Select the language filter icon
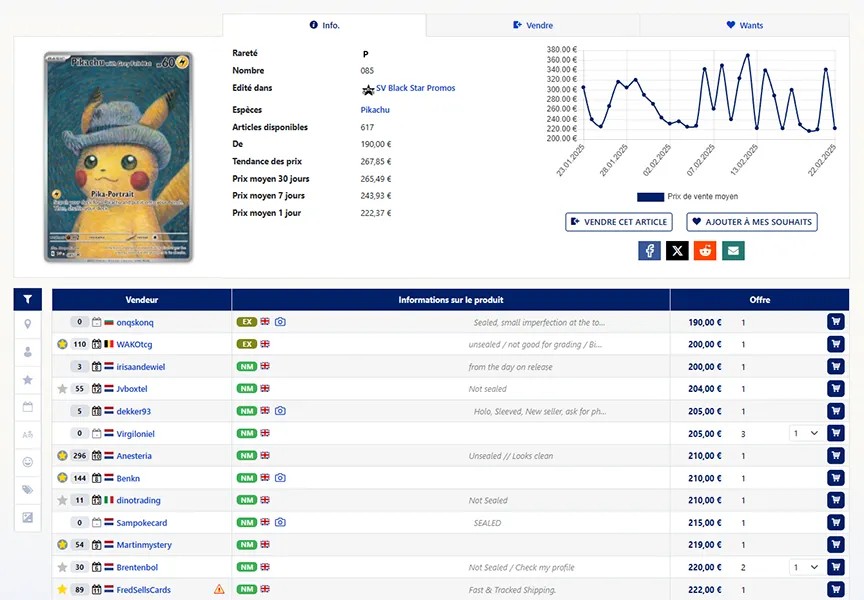This screenshot has width=864, height=600. 28,435
